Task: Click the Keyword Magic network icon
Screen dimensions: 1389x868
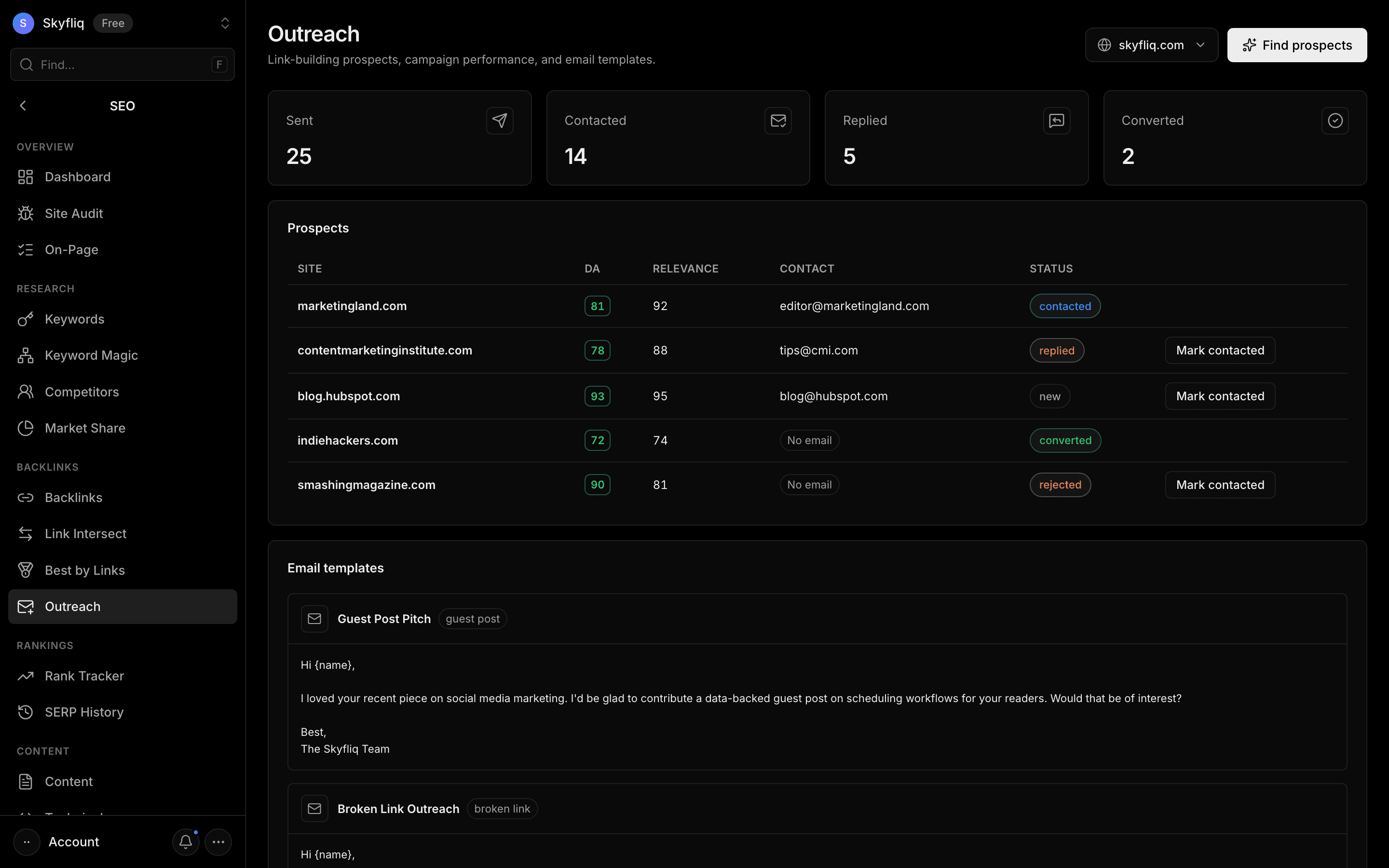Action: tap(25, 355)
